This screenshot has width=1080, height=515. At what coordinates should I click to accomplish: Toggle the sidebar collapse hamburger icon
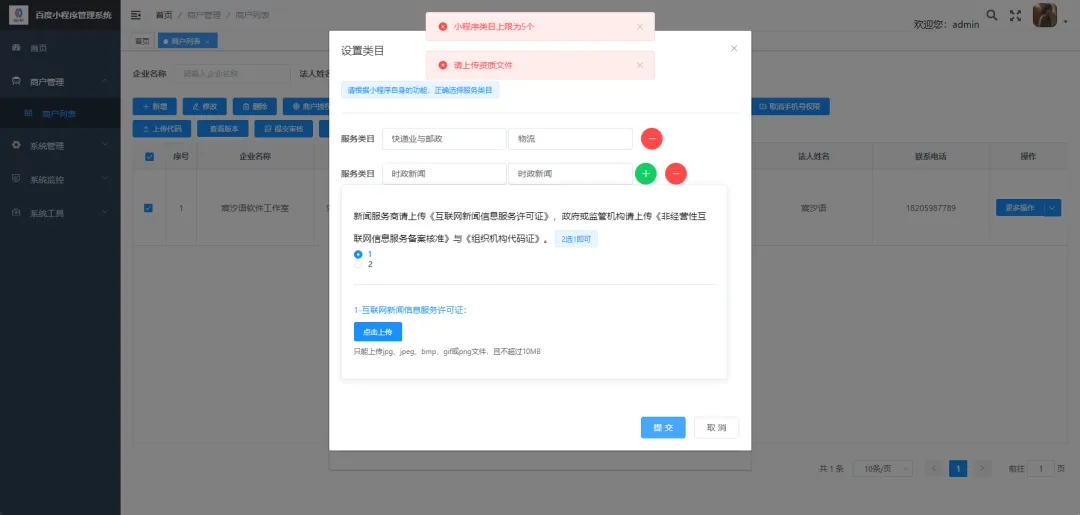[x=136, y=14]
